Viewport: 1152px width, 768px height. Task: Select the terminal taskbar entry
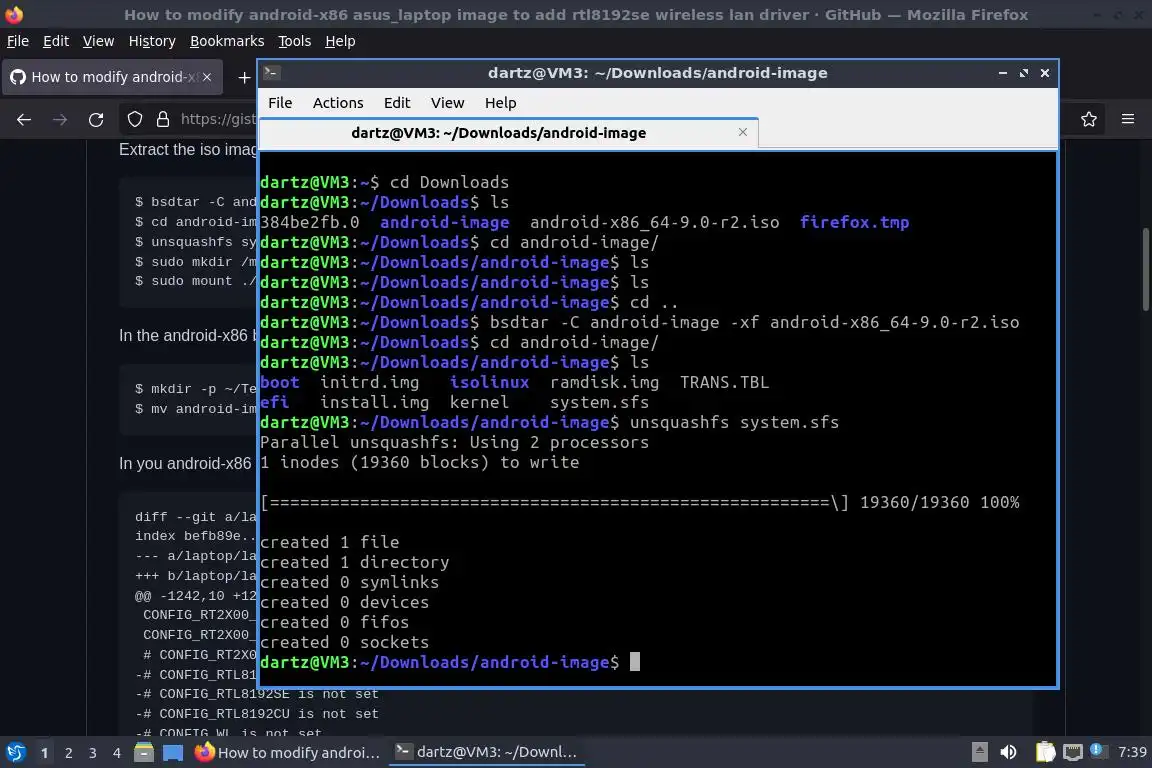(486, 753)
